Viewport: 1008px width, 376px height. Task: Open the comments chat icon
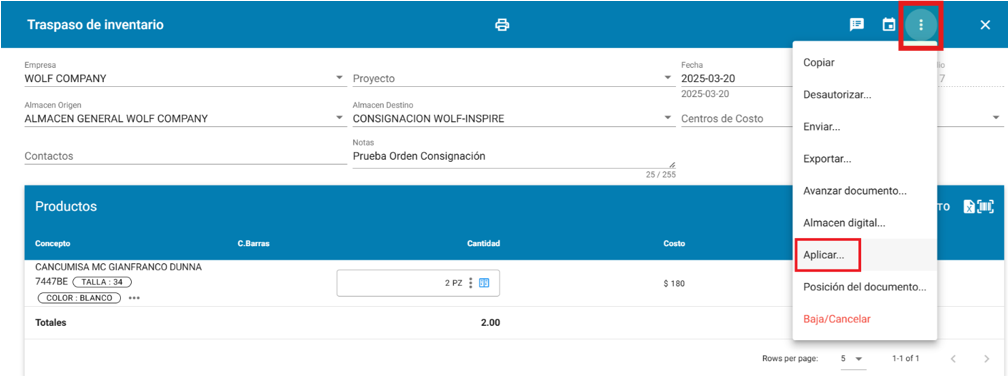pyautogui.click(x=856, y=25)
